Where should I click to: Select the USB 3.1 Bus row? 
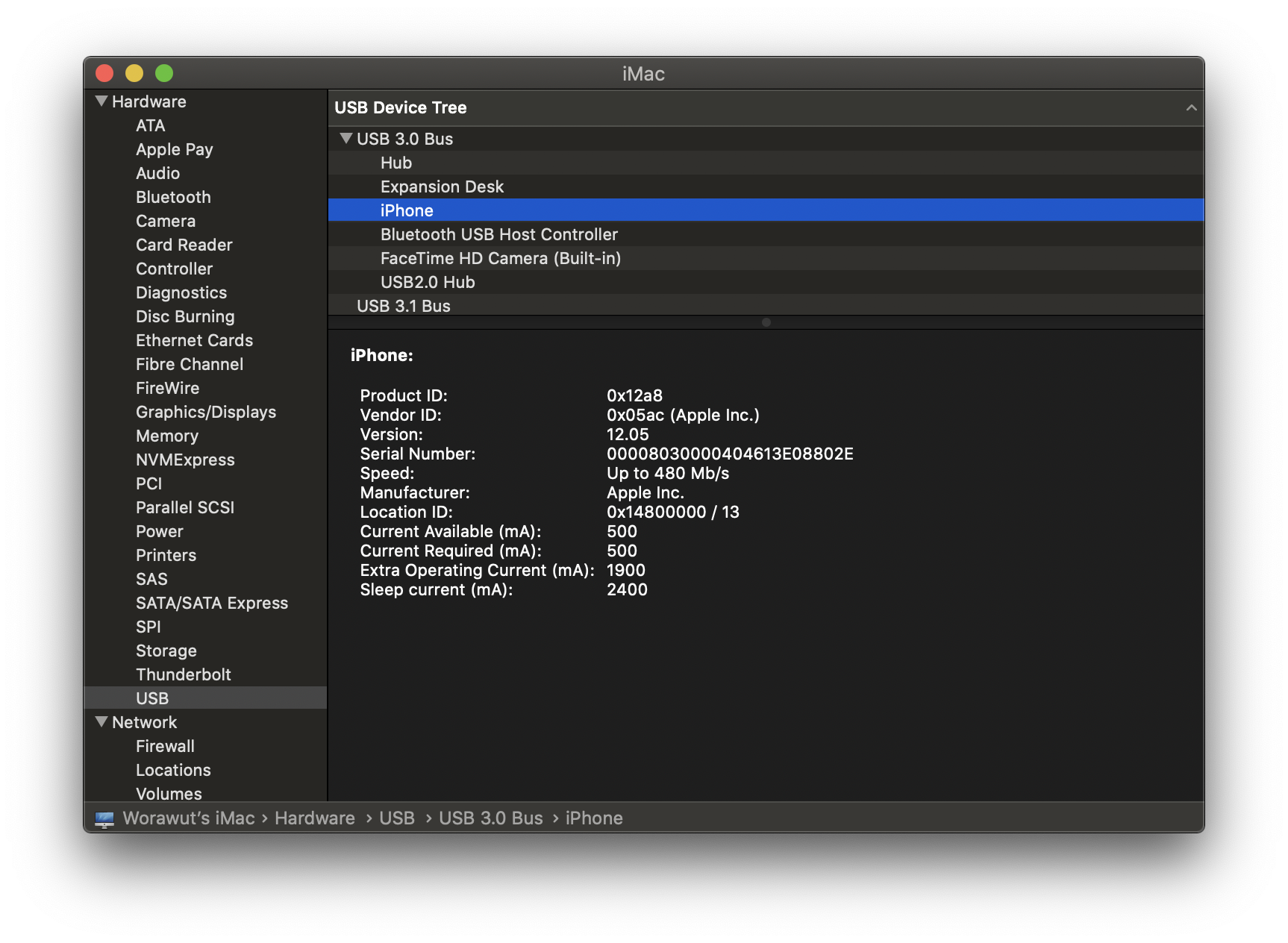[766, 305]
